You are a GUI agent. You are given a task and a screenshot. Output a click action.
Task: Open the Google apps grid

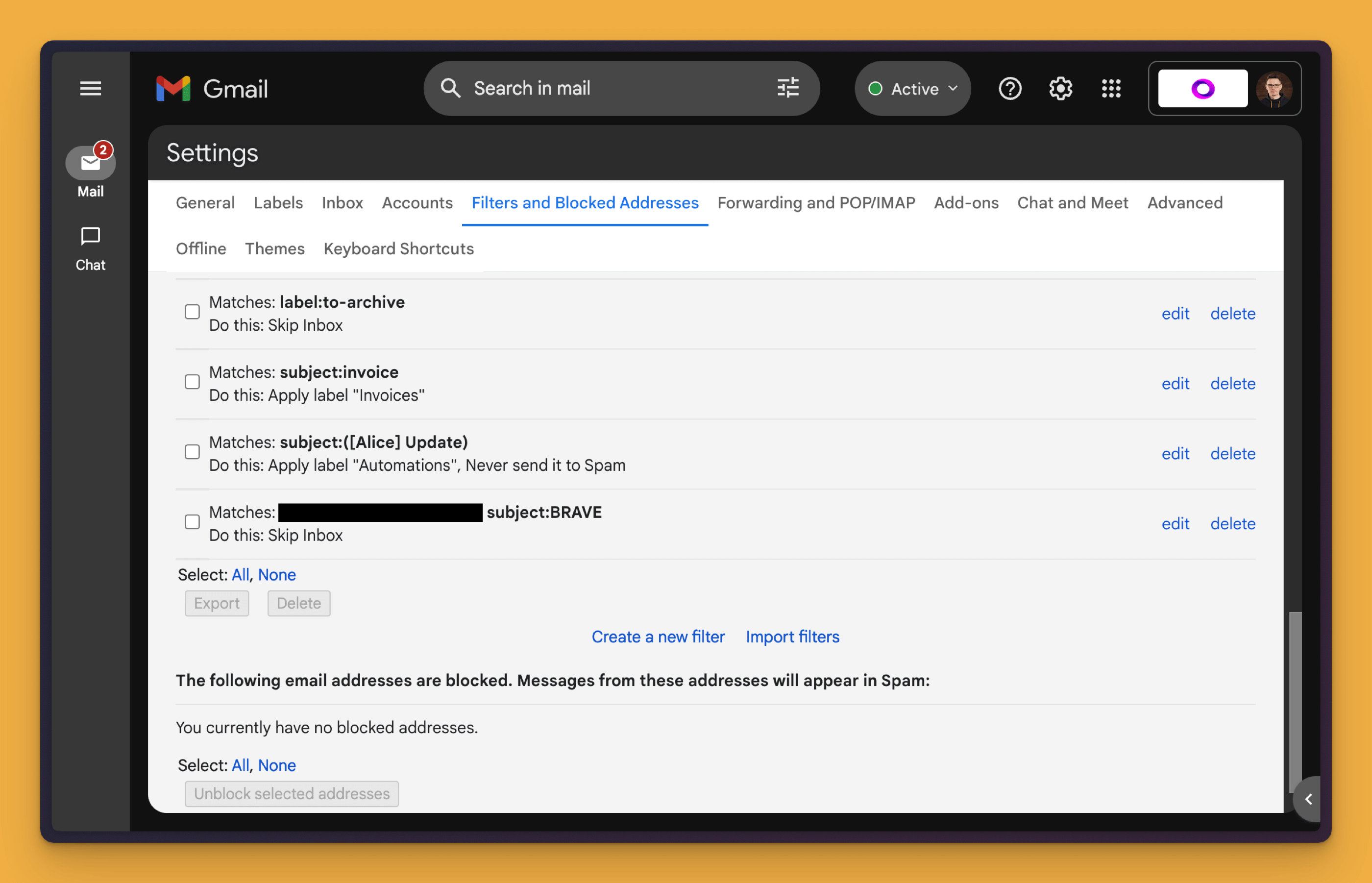click(x=1110, y=89)
